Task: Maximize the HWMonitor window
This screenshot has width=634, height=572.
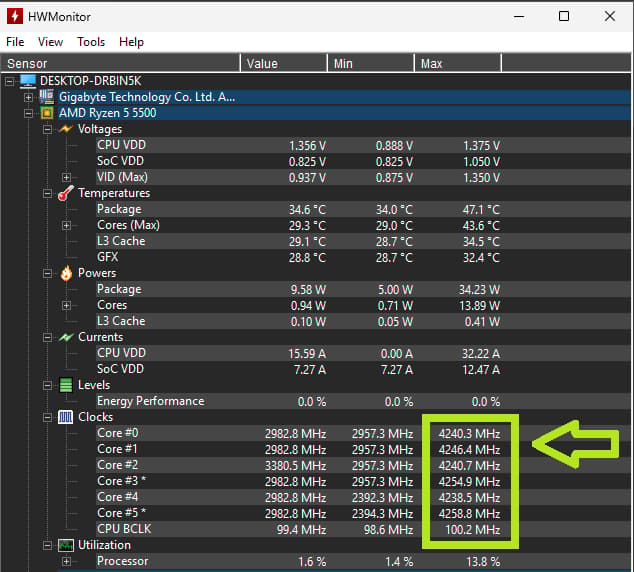Action: pos(564,17)
